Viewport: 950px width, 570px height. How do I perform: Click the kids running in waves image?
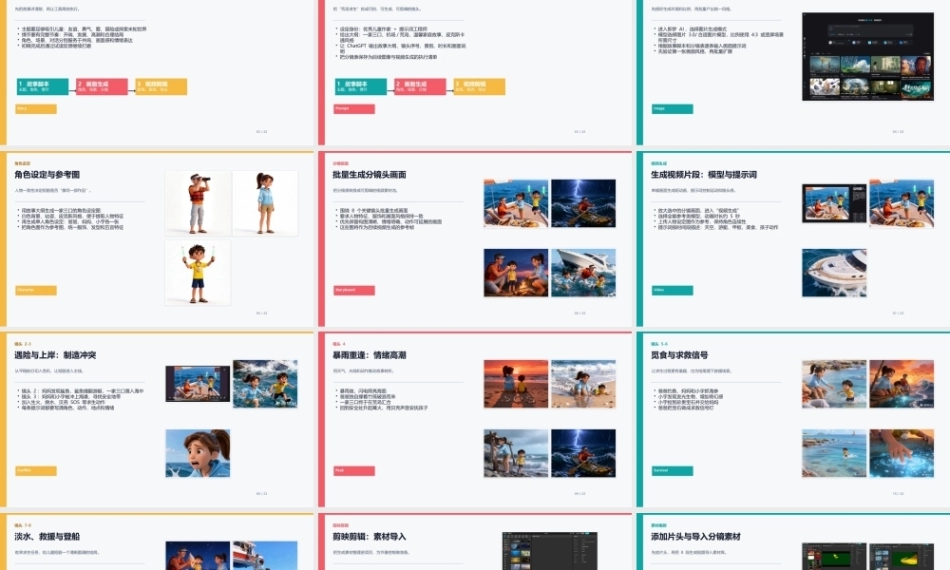[265, 383]
